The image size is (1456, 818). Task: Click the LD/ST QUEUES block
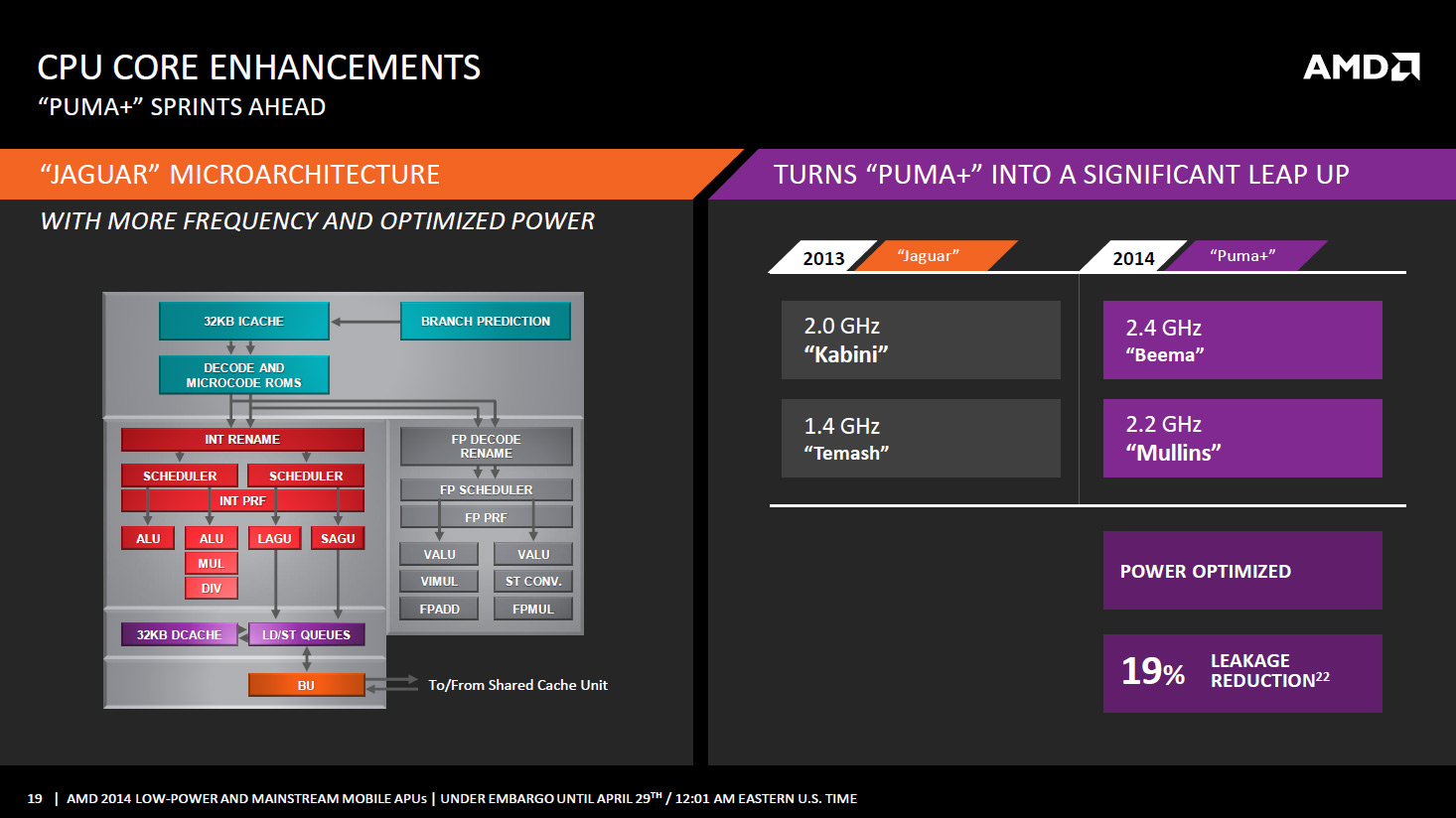(306, 634)
